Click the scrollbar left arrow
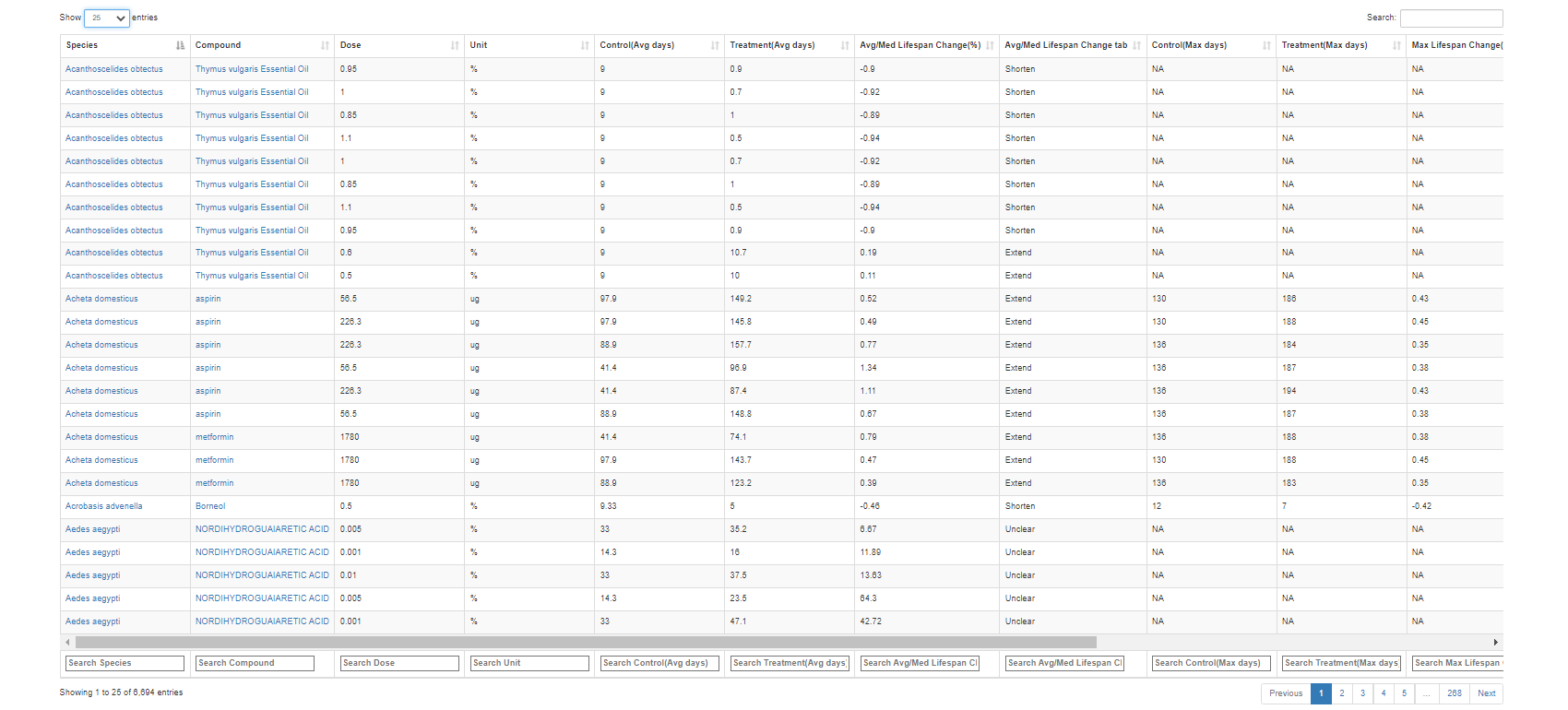 pos(67,642)
